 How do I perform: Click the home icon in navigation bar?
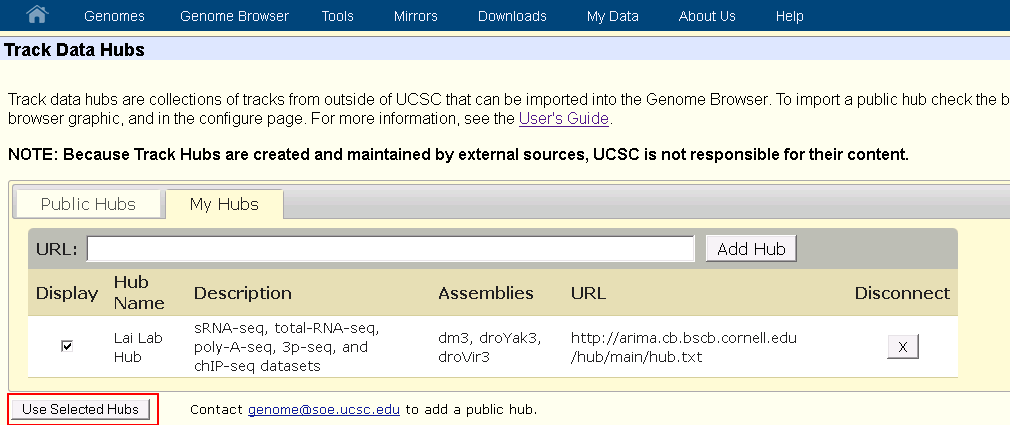(37, 15)
